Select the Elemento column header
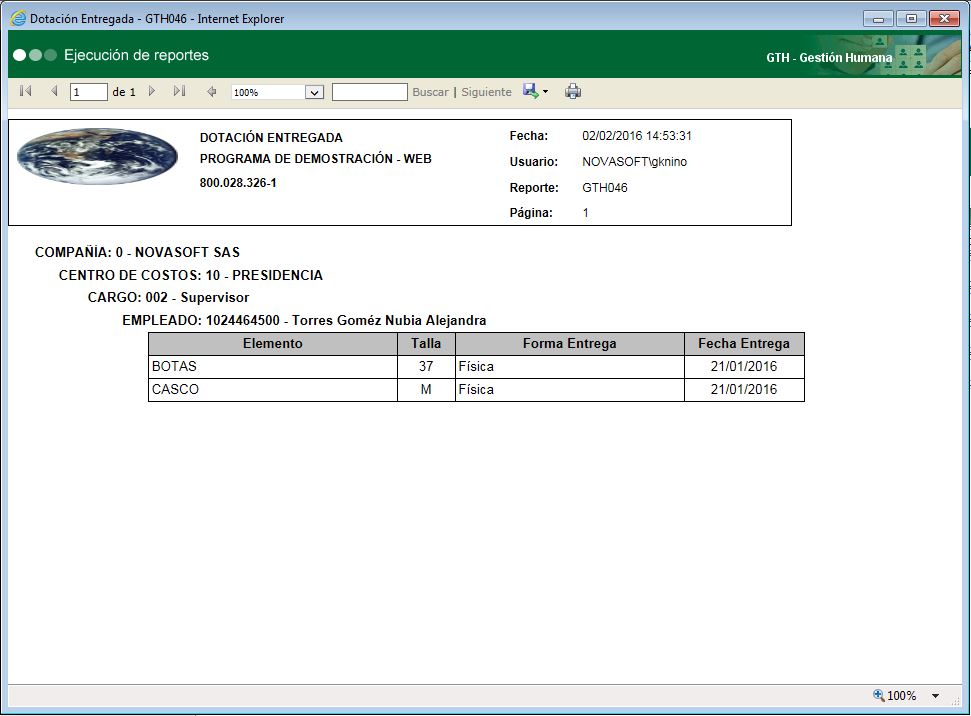 [x=272, y=343]
